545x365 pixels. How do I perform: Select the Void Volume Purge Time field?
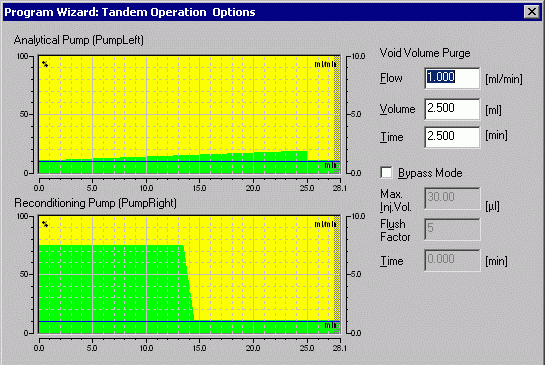452,137
